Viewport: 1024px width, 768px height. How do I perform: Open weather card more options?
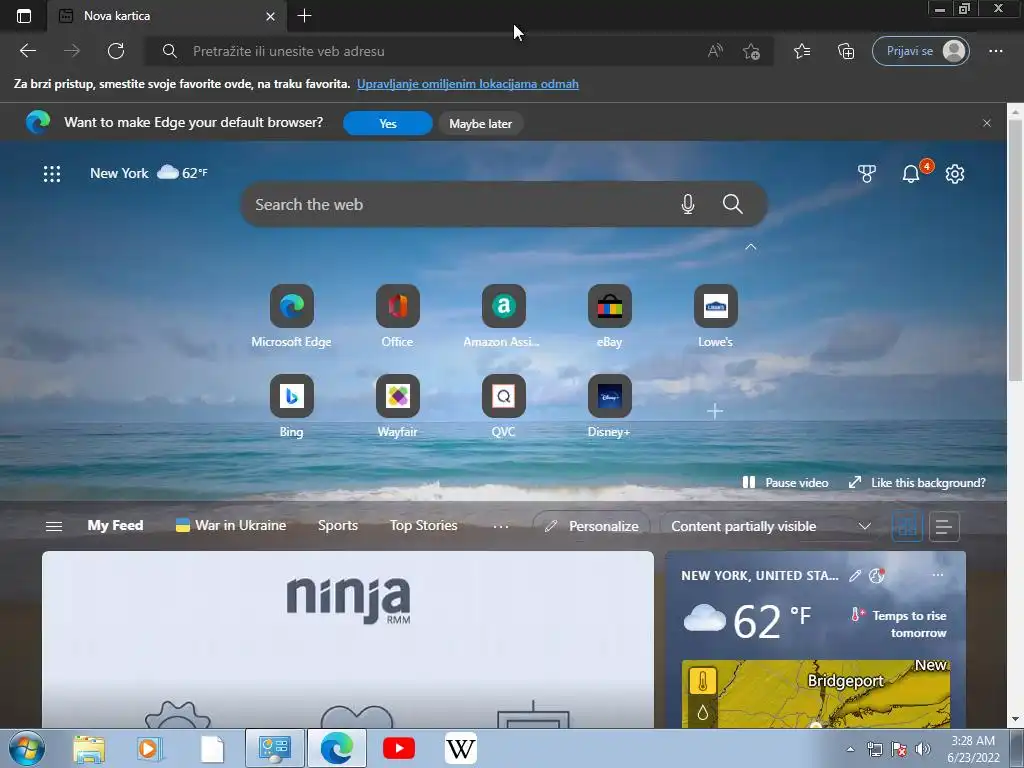pos(938,575)
